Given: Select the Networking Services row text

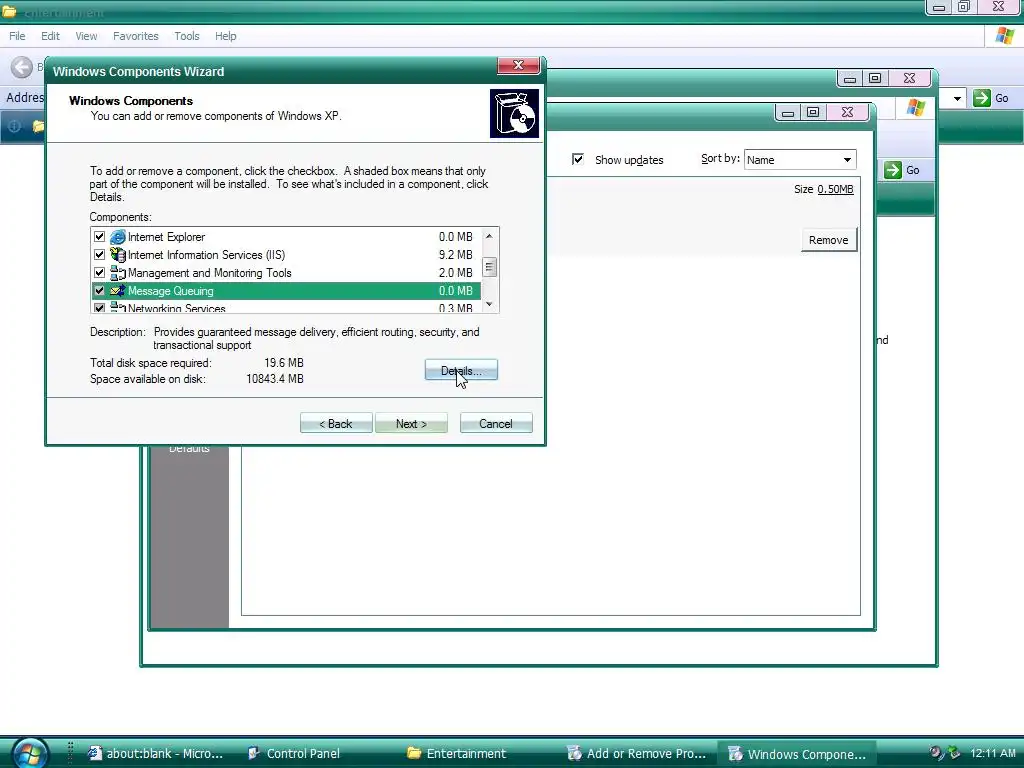Looking at the screenshot, I should (x=176, y=308).
